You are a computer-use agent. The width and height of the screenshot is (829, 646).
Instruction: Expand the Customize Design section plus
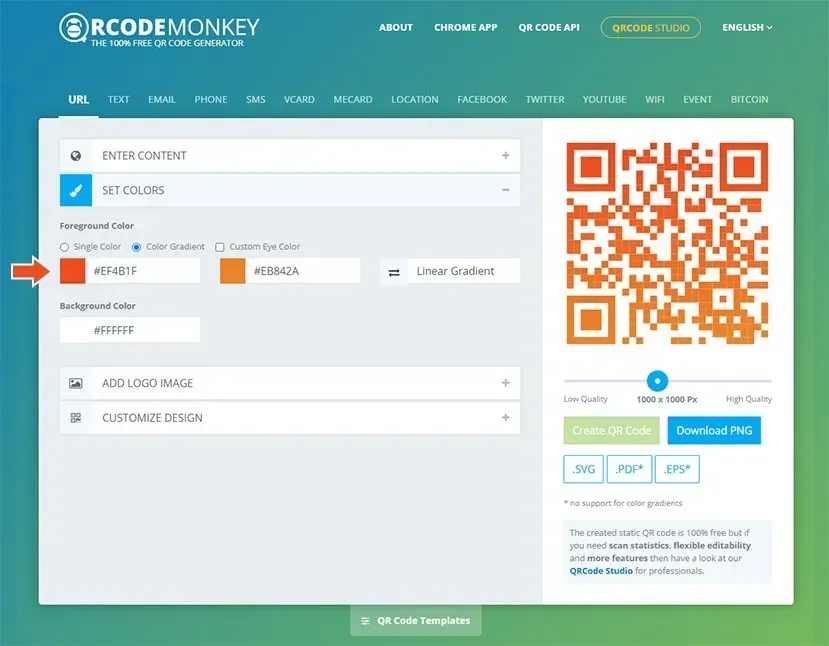pyautogui.click(x=506, y=418)
